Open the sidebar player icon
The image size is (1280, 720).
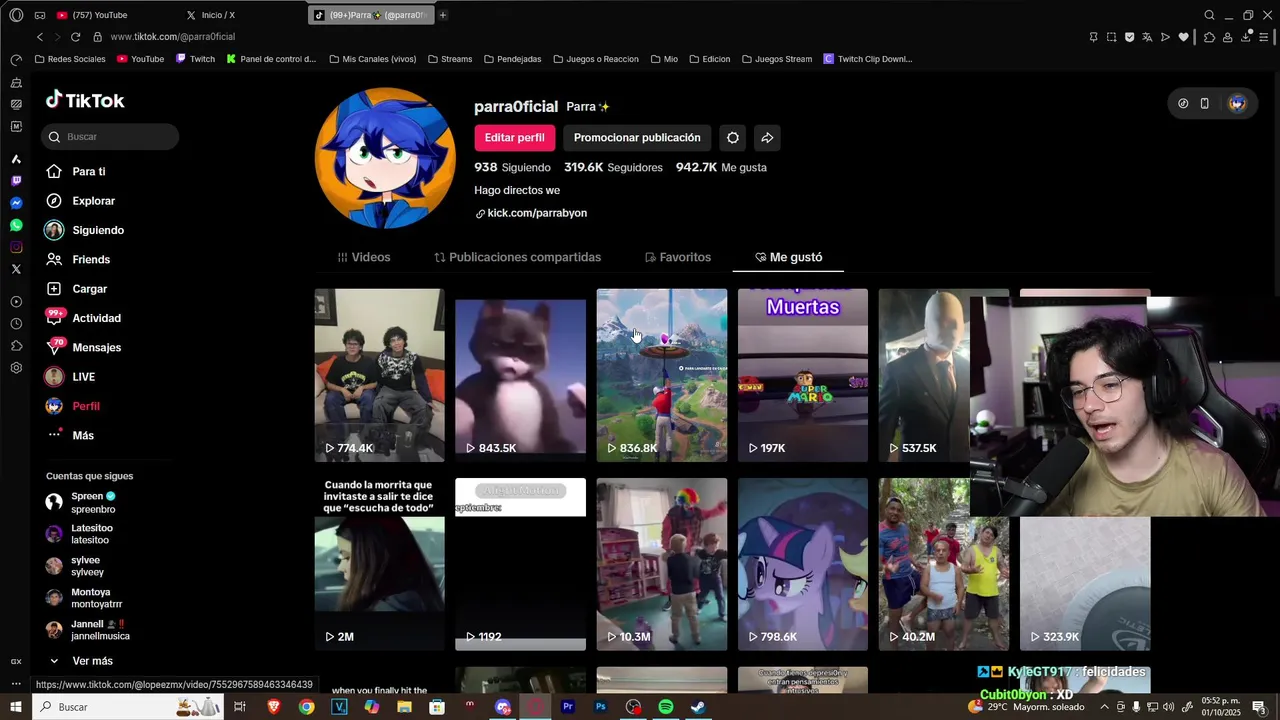[16, 302]
